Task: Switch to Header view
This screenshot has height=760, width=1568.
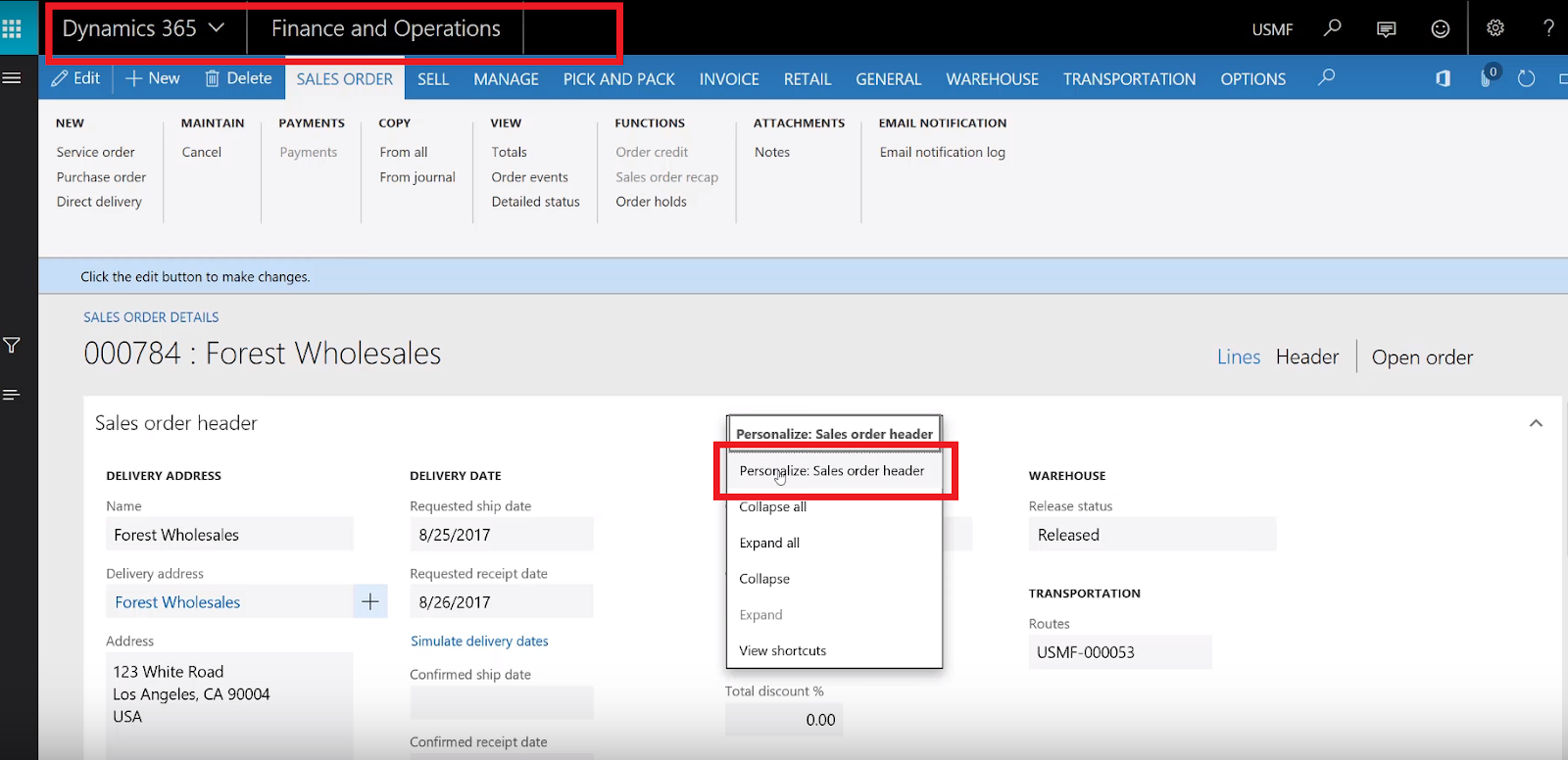Action: point(1307,357)
